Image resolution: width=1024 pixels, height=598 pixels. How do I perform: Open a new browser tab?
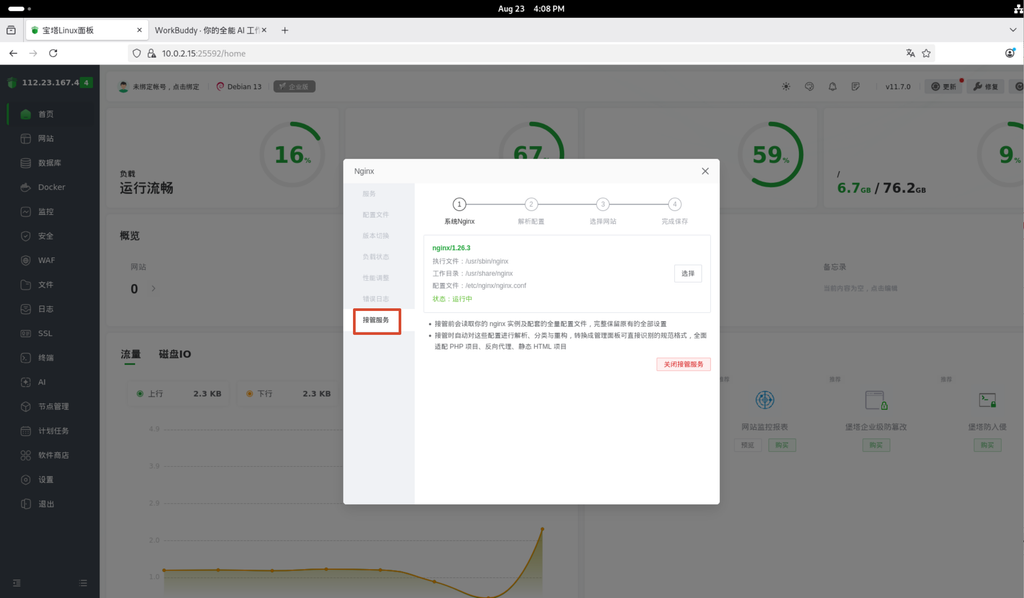tap(285, 30)
